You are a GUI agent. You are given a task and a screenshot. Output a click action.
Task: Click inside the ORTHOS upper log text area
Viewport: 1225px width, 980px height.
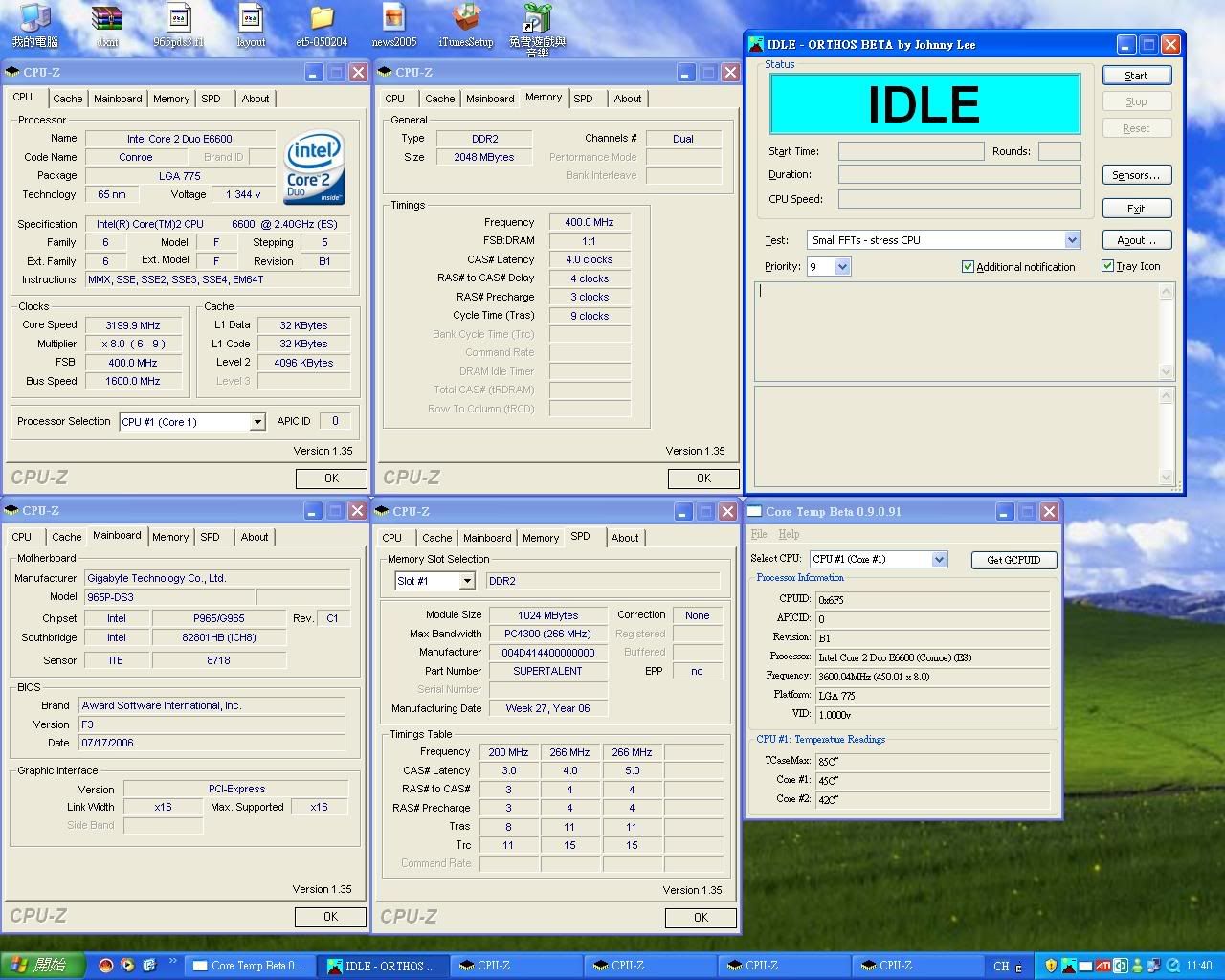coord(957,330)
